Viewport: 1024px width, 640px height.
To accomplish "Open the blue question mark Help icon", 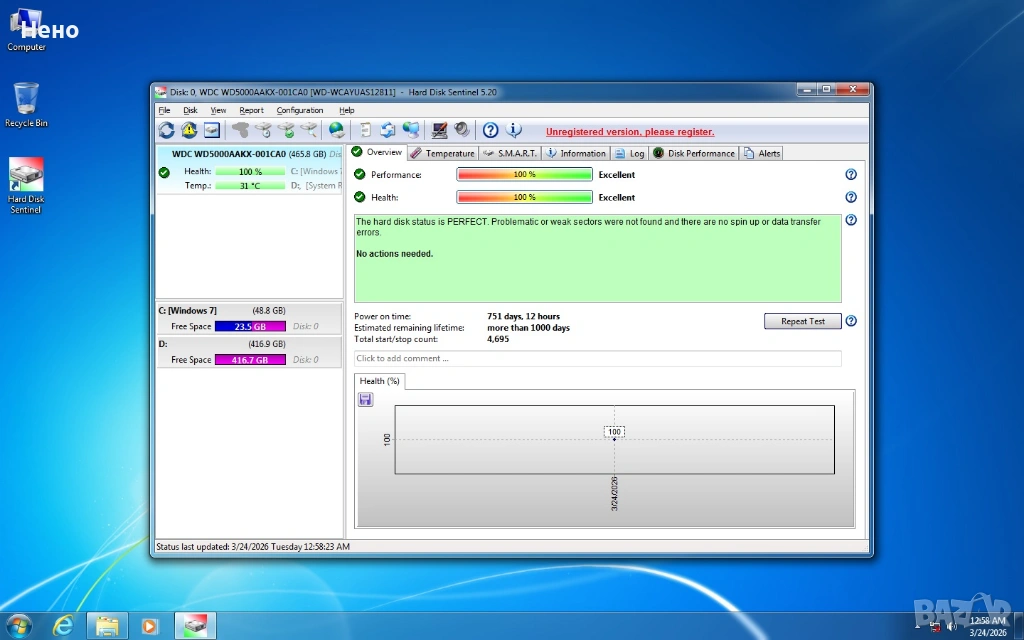I will 490,130.
